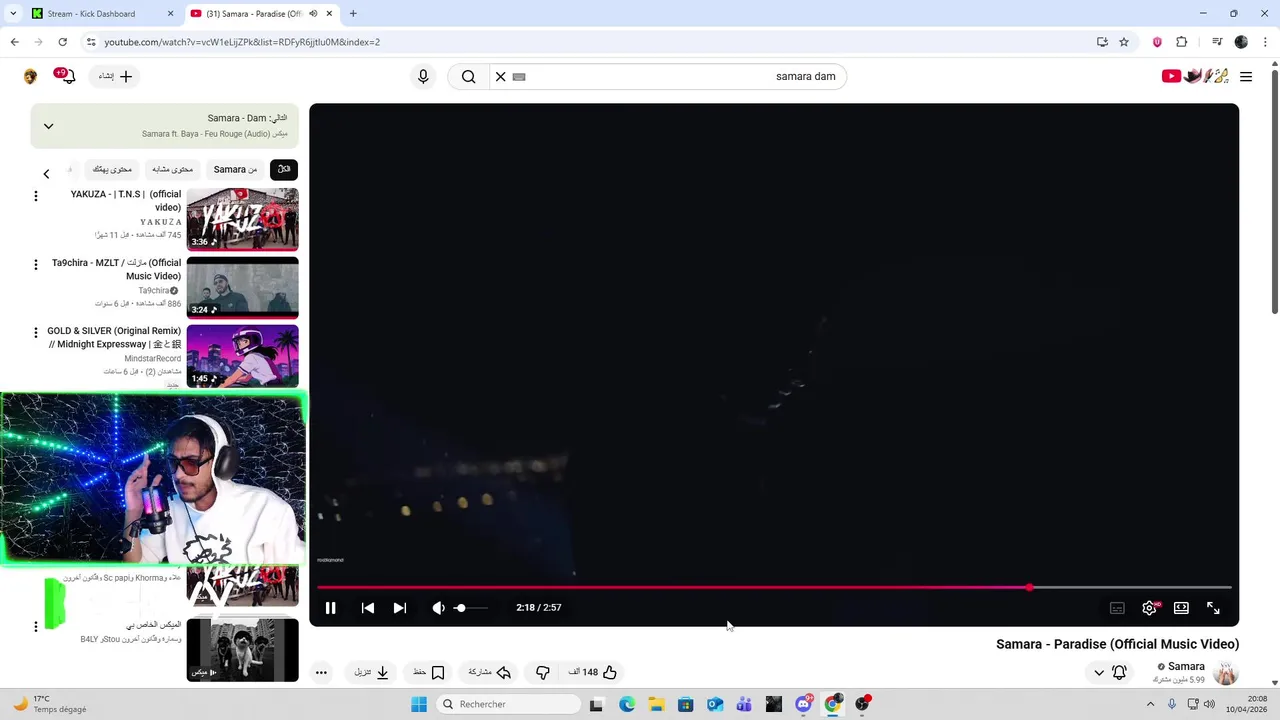1280x720 pixels.
Task: Select the 'All' filter chip
Action: click(x=284, y=169)
